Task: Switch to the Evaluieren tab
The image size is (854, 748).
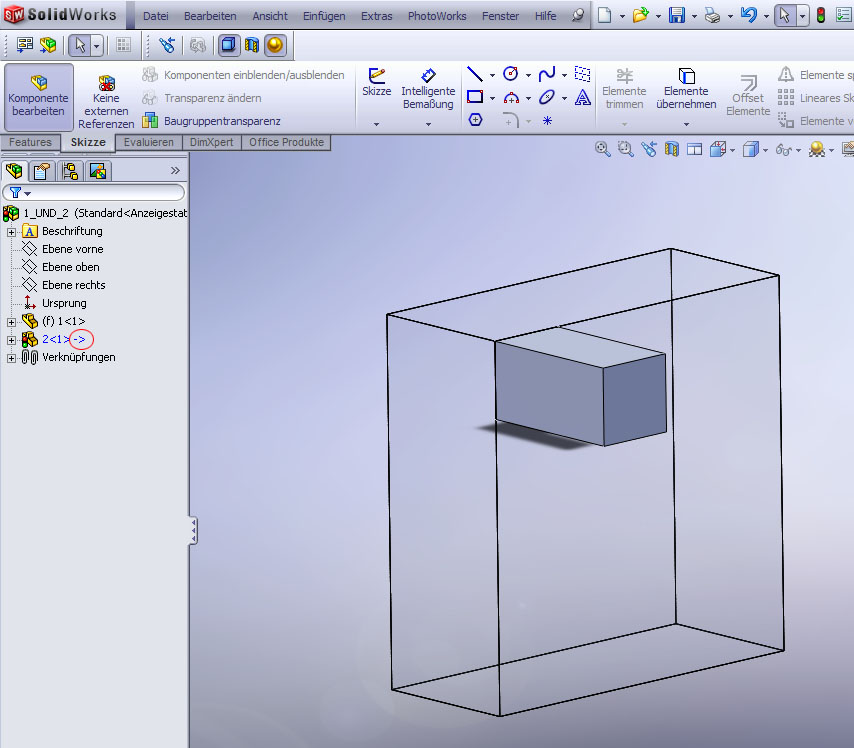Action: pyautogui.click(x=149, y=142)
